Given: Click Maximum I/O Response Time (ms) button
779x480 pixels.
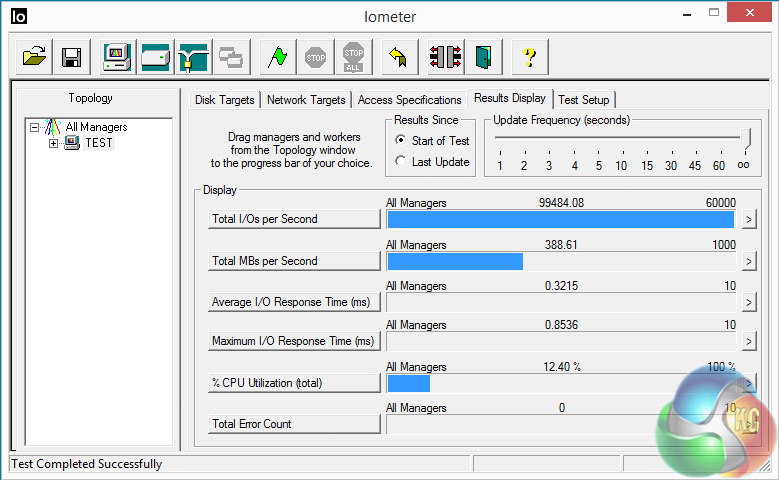Looking at the screenshot, I should pyautogui.click(x=294, y=341).
